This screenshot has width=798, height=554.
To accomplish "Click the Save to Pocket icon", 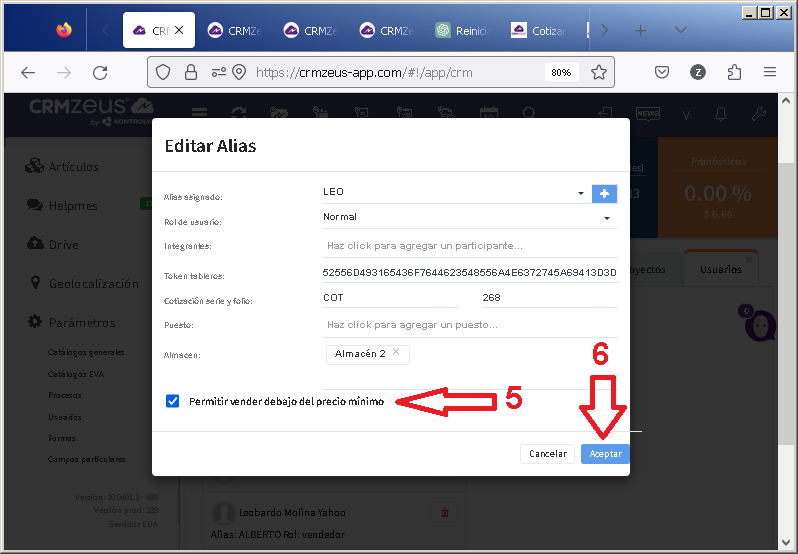I will [x=662, y=72].
